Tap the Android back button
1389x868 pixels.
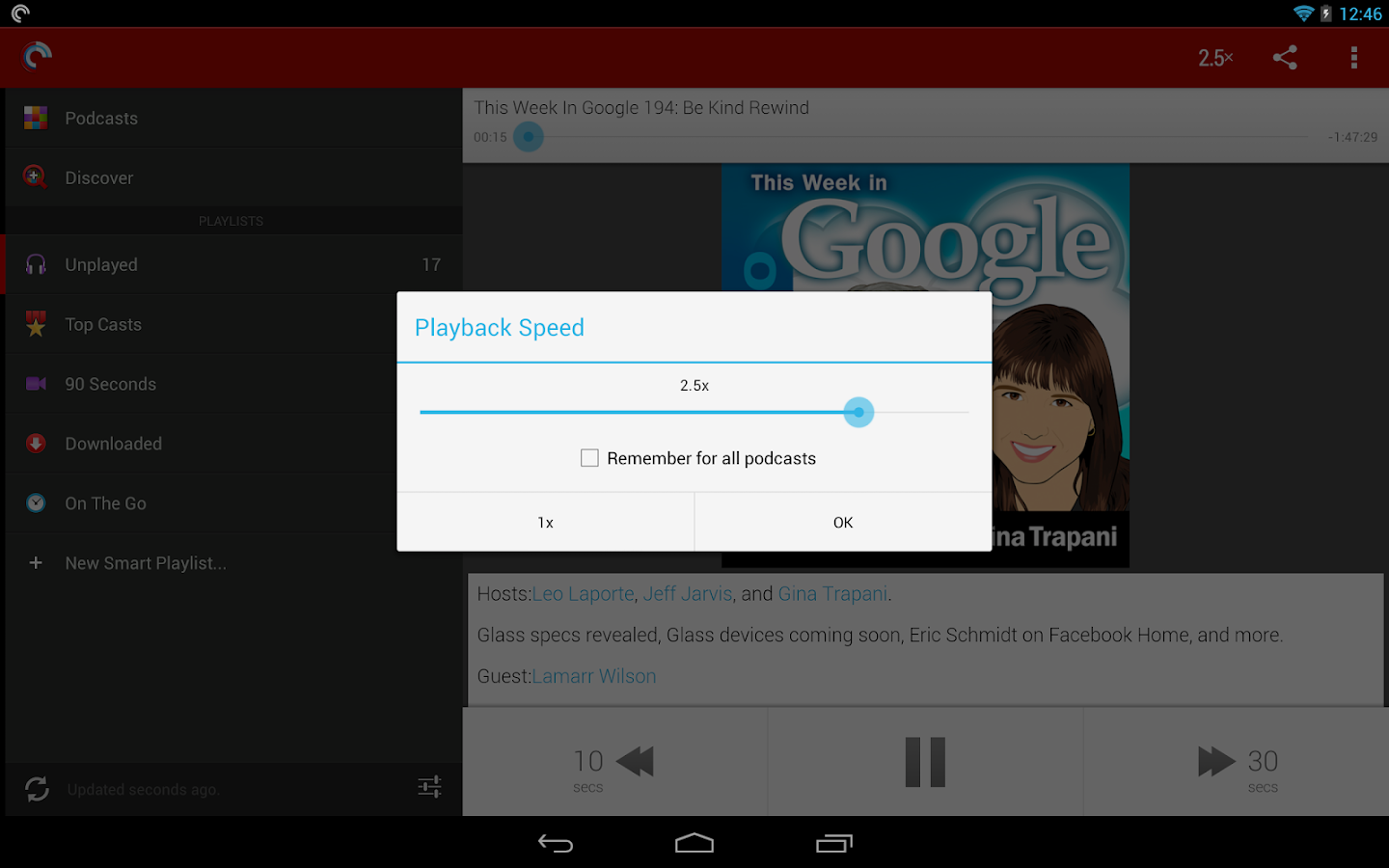tap(556, 844)
